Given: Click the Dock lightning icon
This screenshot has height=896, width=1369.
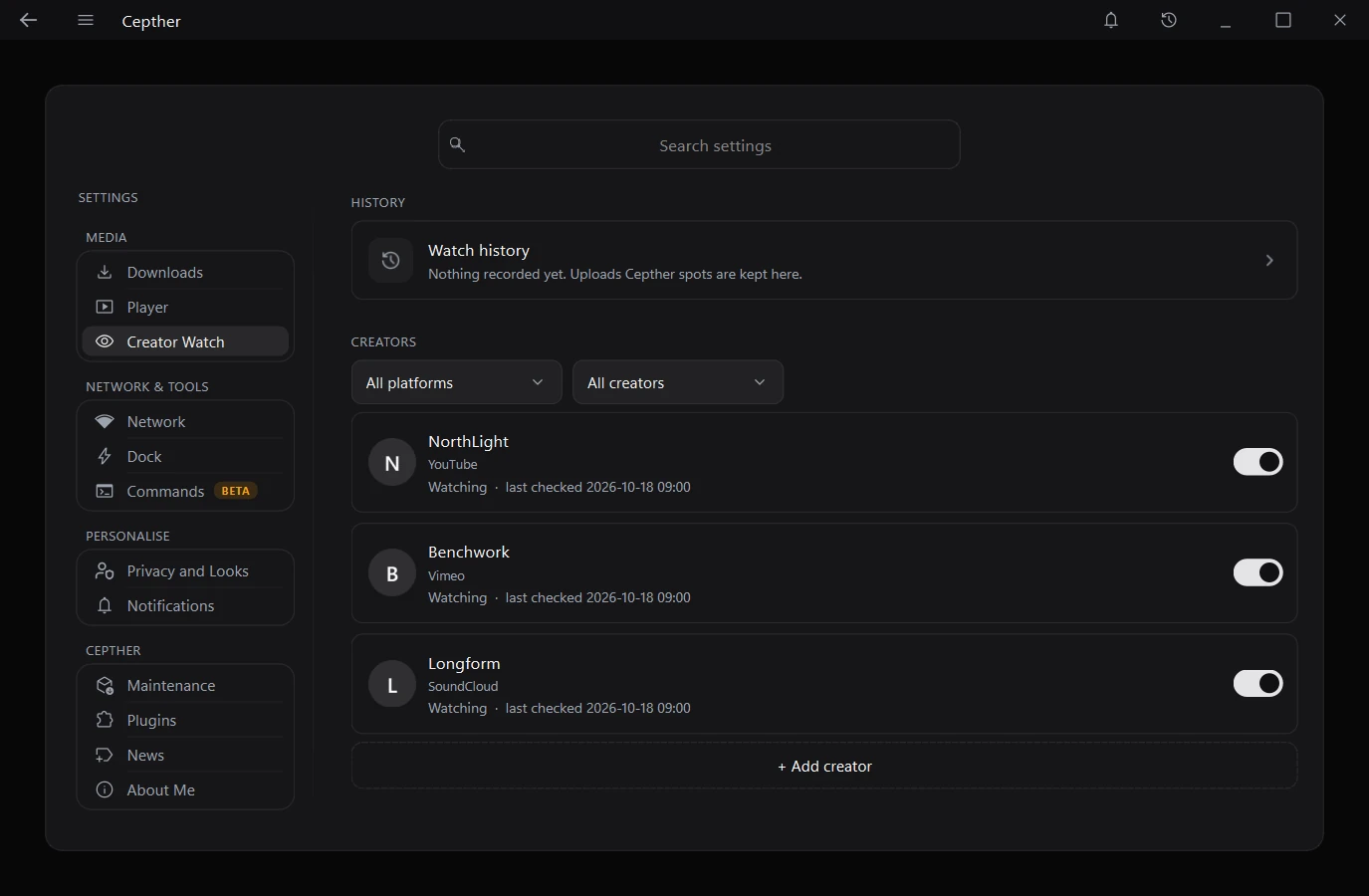Looking at the screenshot, I should click(x=105, y=456).
